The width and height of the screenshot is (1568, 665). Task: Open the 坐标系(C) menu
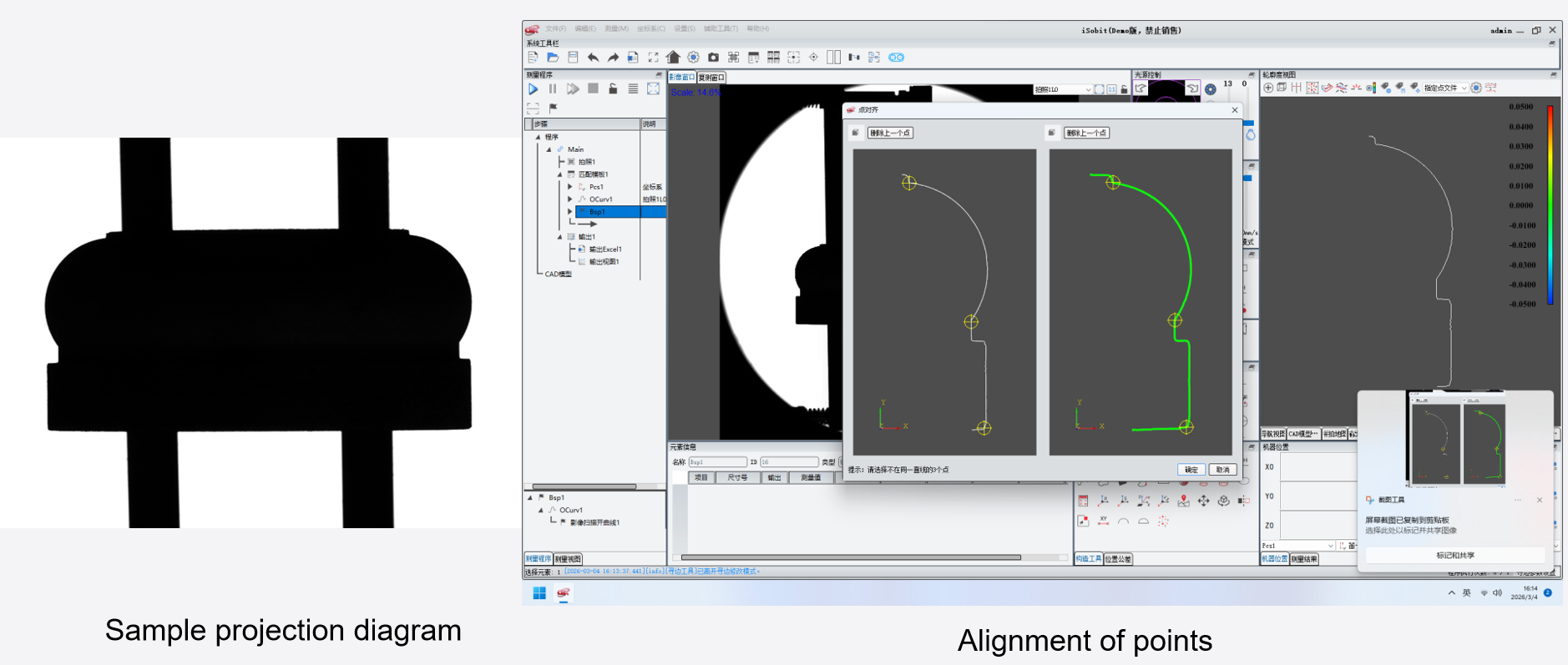tap(651, 29)
